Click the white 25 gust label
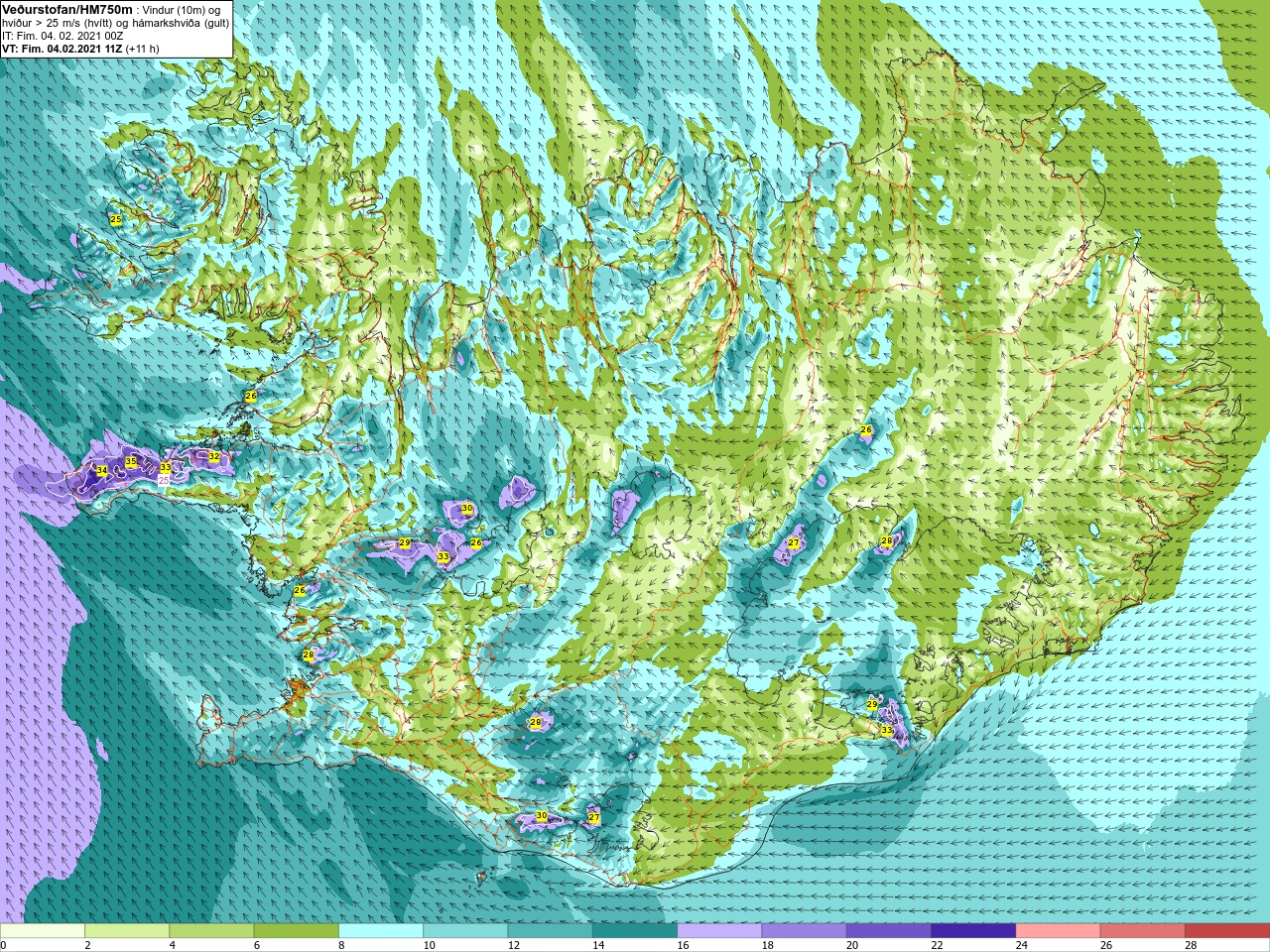Screen dimensions: 1270x952 (164, 480)
